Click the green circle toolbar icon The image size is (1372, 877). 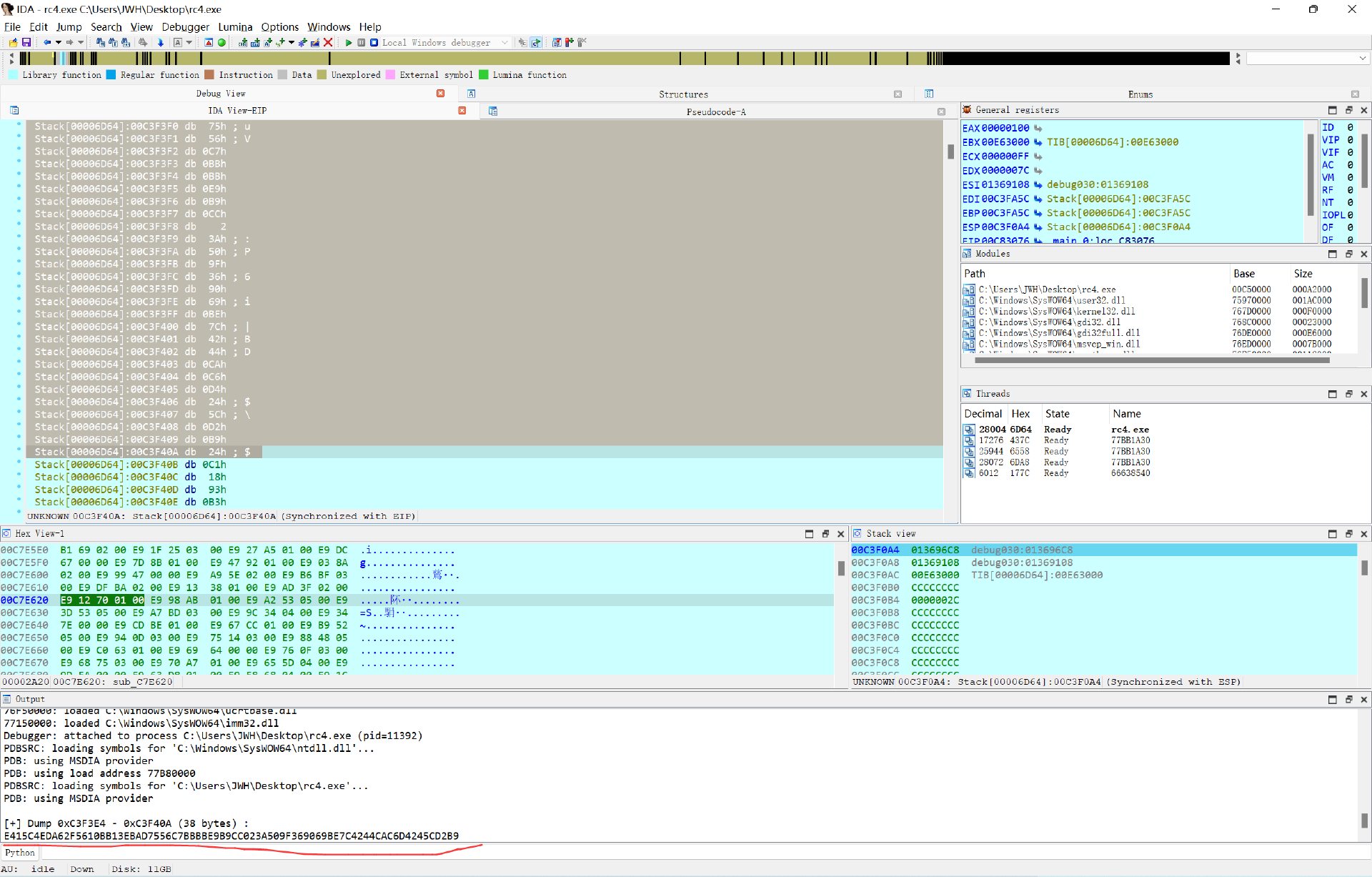pyautogui.click(x=222, y=43)
